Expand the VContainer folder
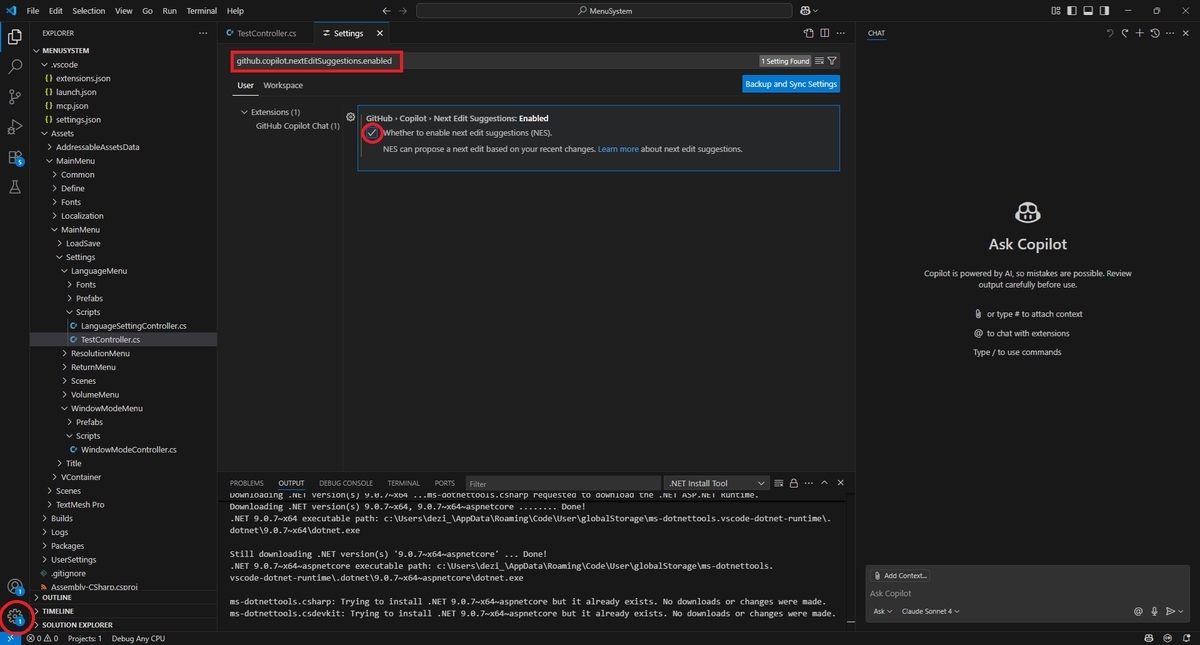The image size is (1200, 645). tap(80, 477)
